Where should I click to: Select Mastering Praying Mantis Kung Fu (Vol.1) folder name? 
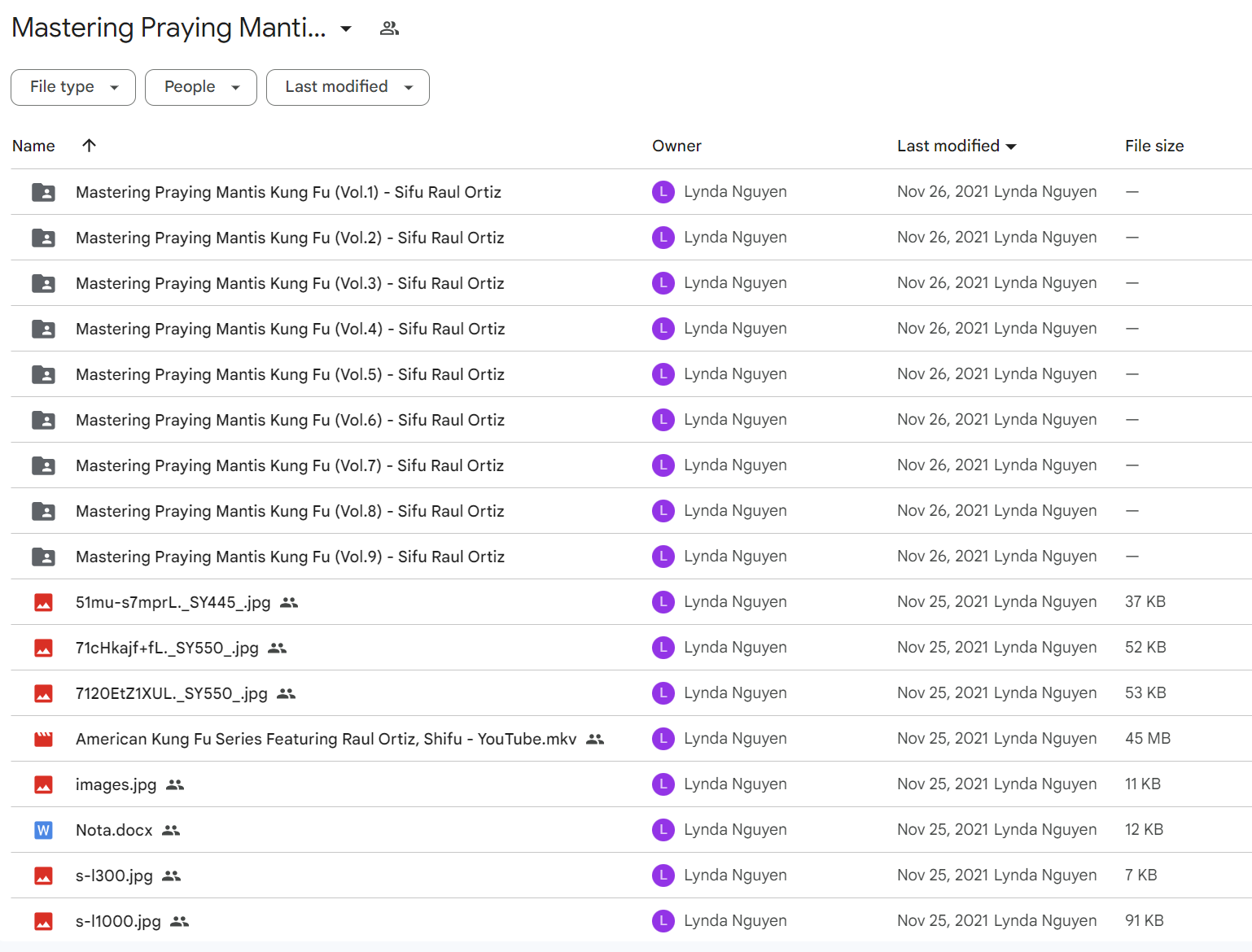coord(288,192)
